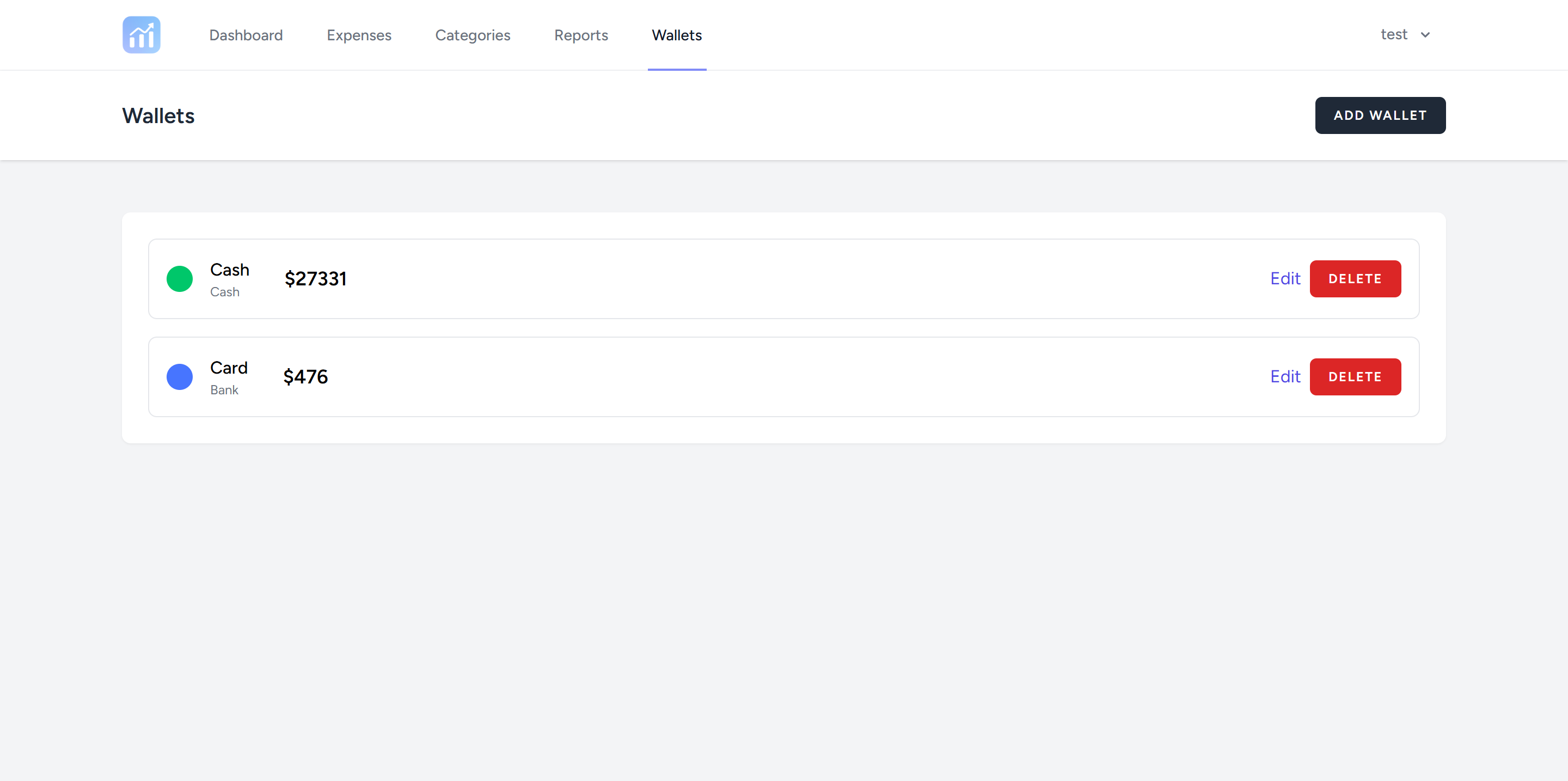Viewport: 1568px width, 781px height.
Task: Edit the Cash wallet
Action: 1284,279
